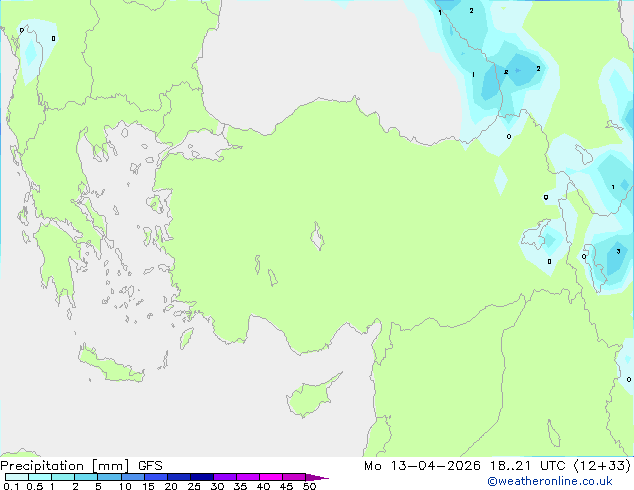The image size is (634, 490).
Task: Click the '3' precipitation value on the map
Action: (618, 251)
